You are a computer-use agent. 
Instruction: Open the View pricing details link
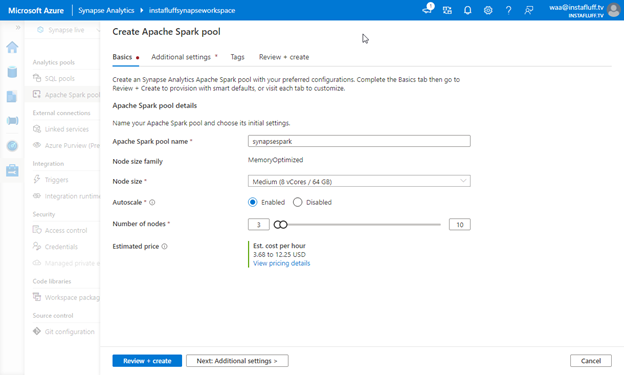[281, 263]
